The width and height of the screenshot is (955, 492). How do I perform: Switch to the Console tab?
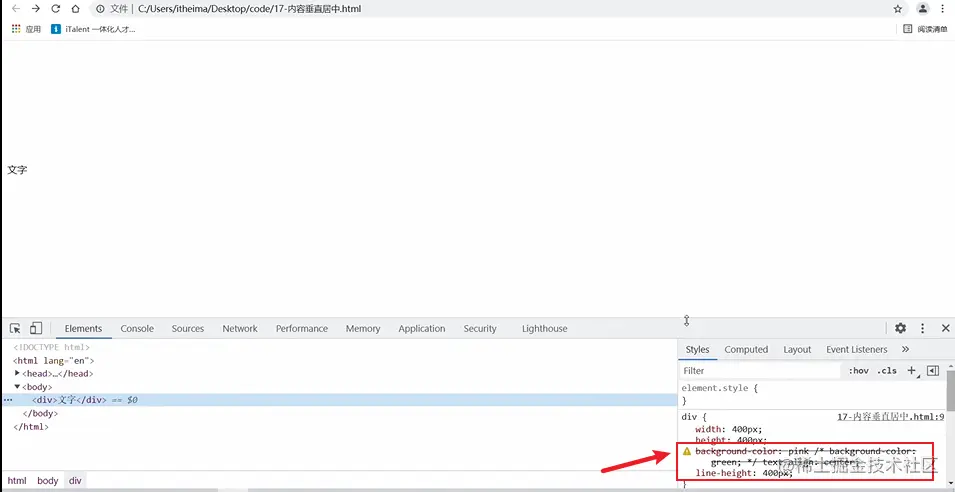(137, 328)
